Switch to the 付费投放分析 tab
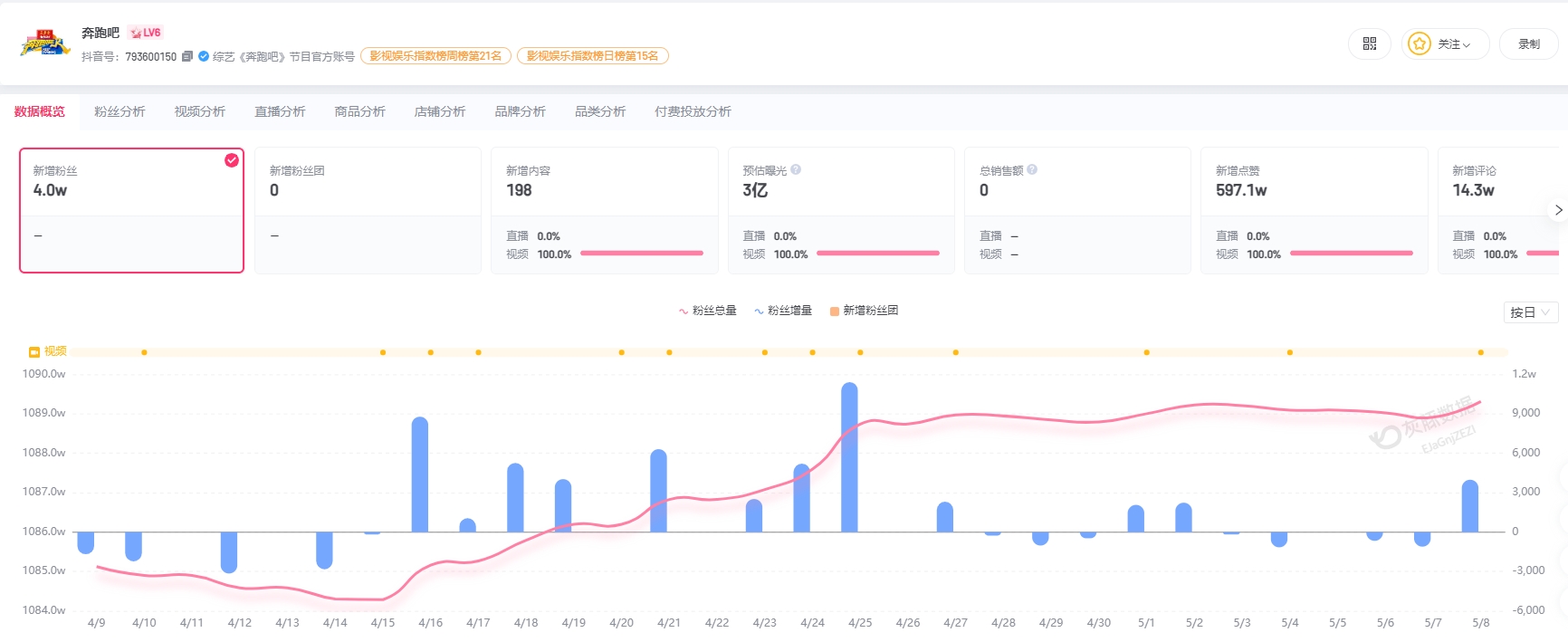 coord(693,111)
